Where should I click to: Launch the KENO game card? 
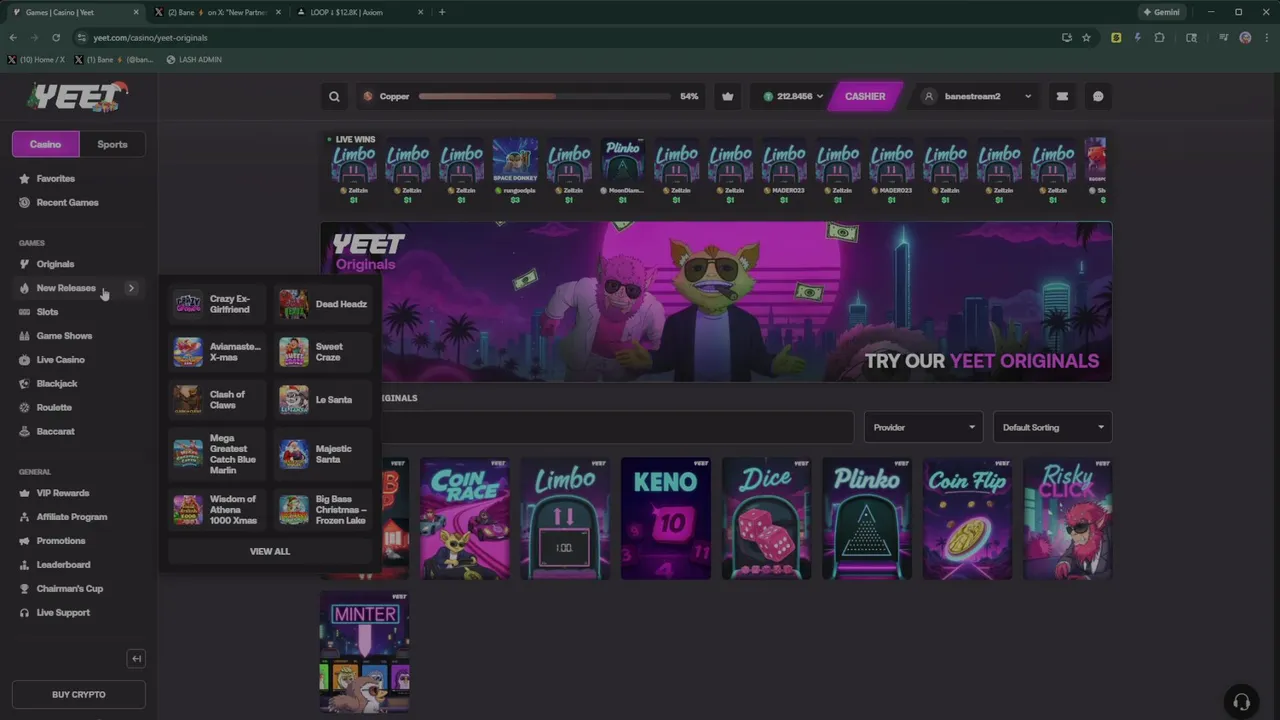[x=666, y=519]
